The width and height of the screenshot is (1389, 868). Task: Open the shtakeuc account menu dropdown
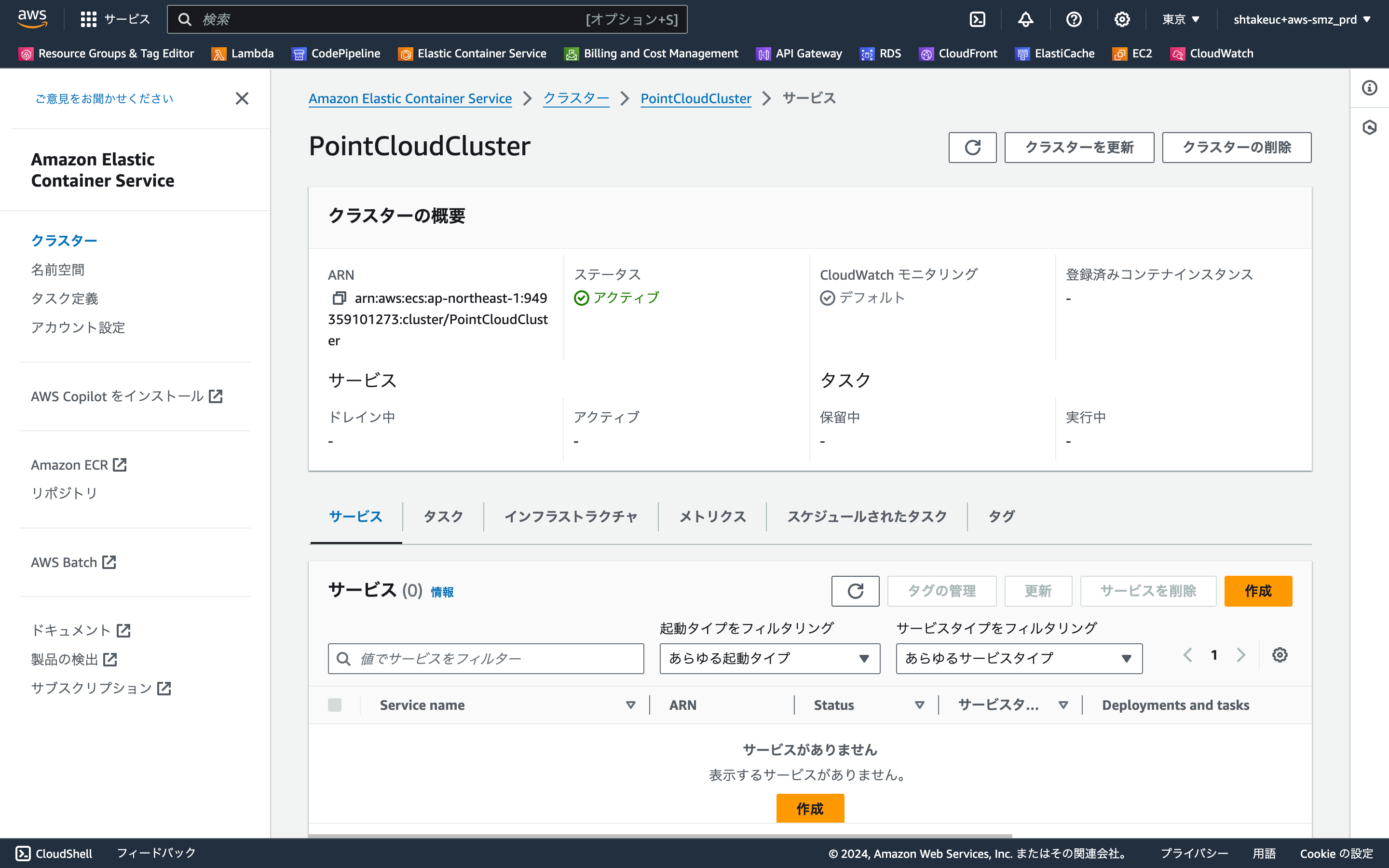point(1302,19)
